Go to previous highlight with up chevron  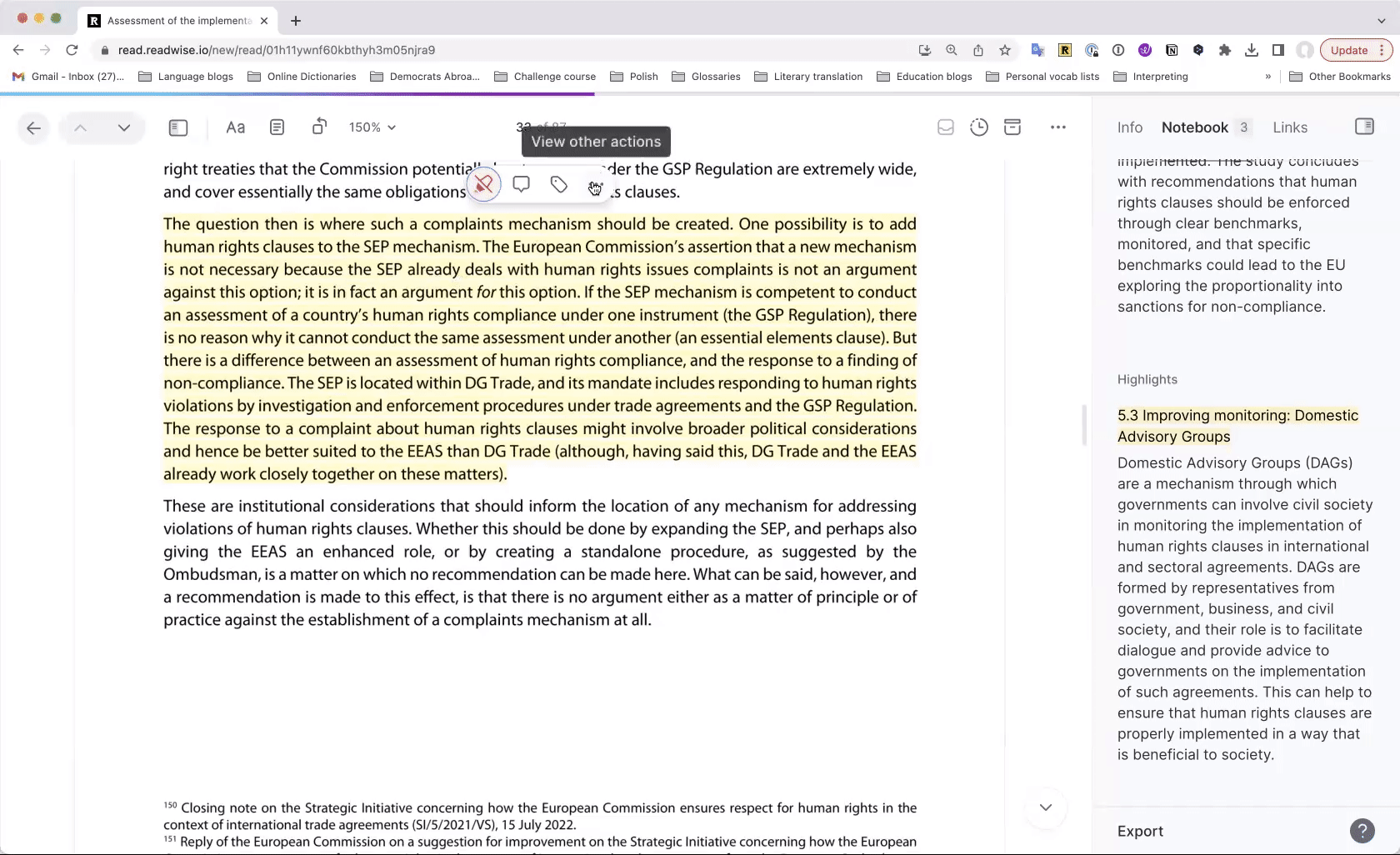pos(81,127)
